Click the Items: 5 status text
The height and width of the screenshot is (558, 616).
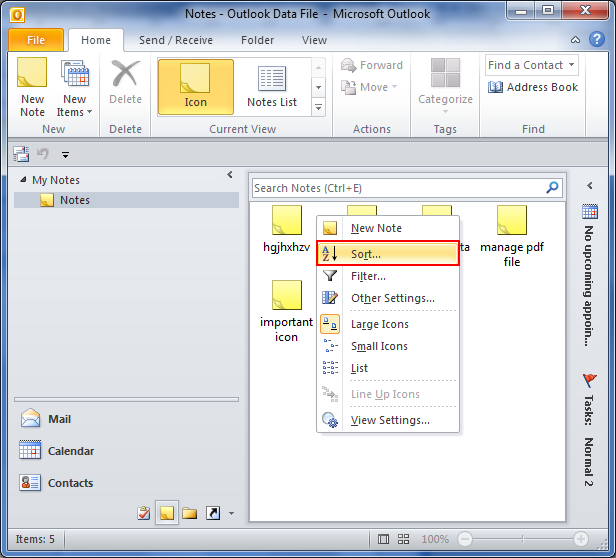coord(35,539)
